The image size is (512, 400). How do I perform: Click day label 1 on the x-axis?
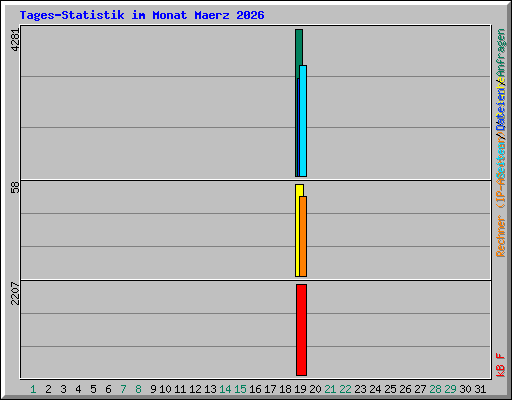tap(33, 389)
